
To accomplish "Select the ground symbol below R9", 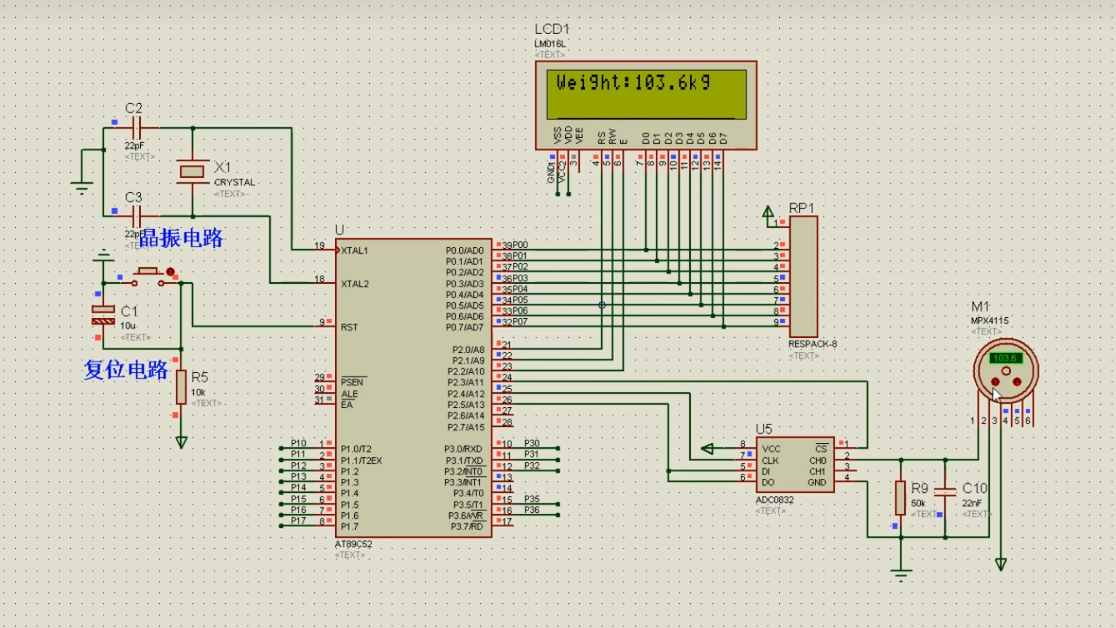I will (901, 575).
